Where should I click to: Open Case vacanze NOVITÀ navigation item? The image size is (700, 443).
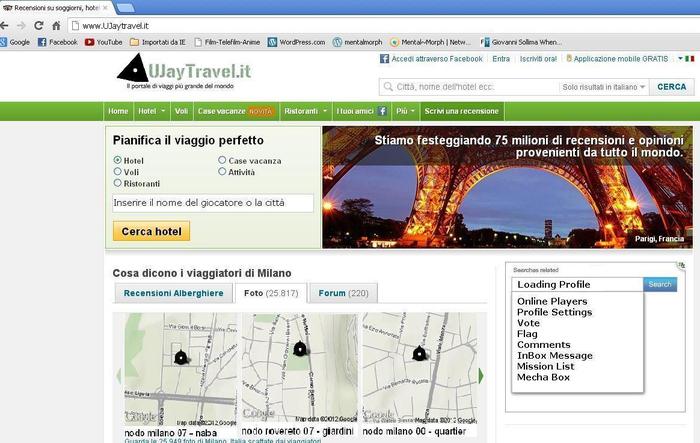(235, 111)
